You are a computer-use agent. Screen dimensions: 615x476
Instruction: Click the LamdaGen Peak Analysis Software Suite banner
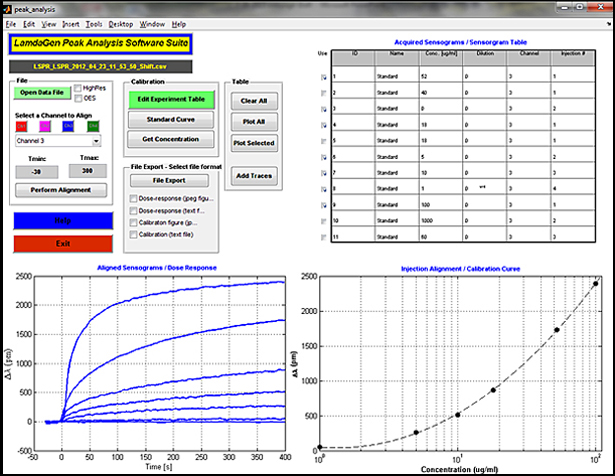(101, 43)
